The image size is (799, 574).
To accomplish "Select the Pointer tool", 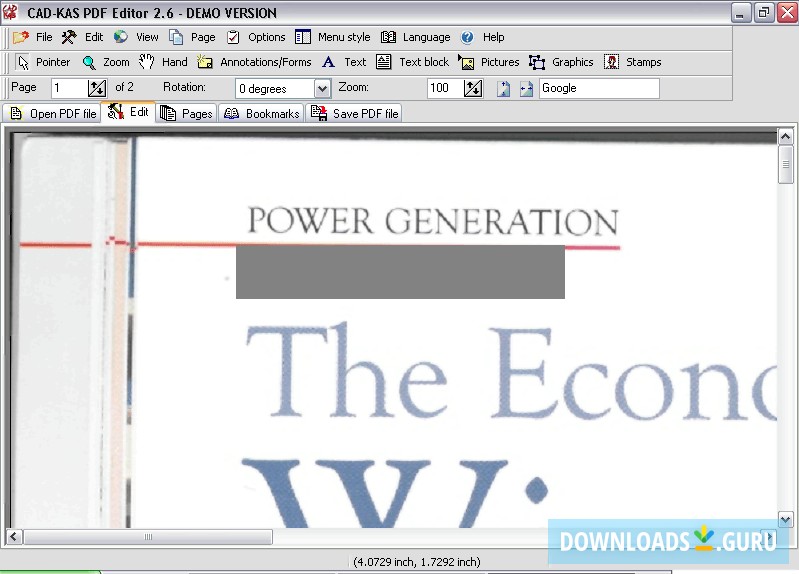I will 43,62.
